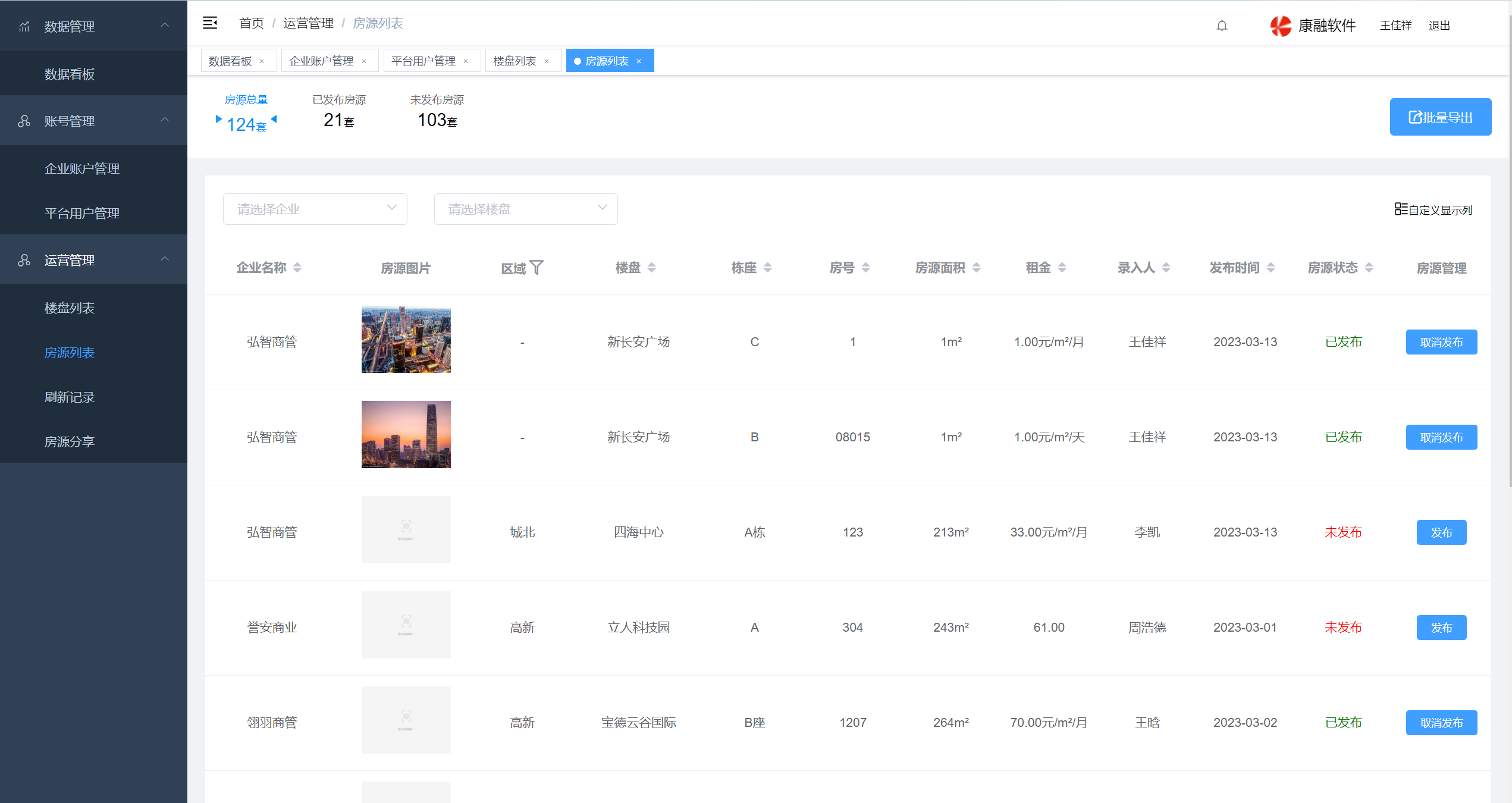The width and height of the screenshot is (1512, 803).
Task: Click the 运营管理 breadcrumb
Action: point(308,23)
